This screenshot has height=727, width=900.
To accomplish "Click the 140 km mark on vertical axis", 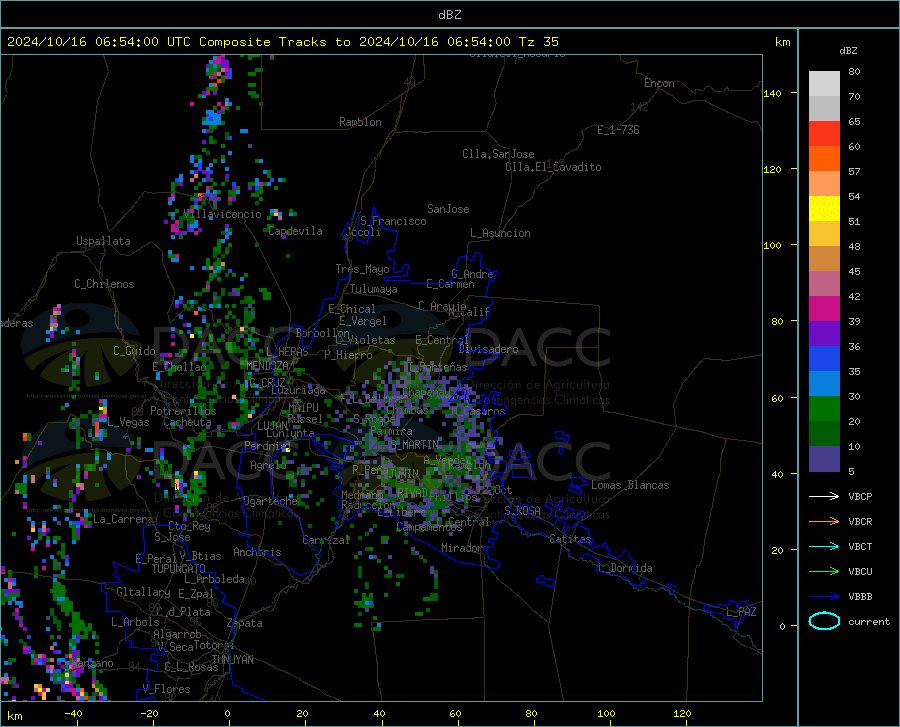I will tap(772, 93).
